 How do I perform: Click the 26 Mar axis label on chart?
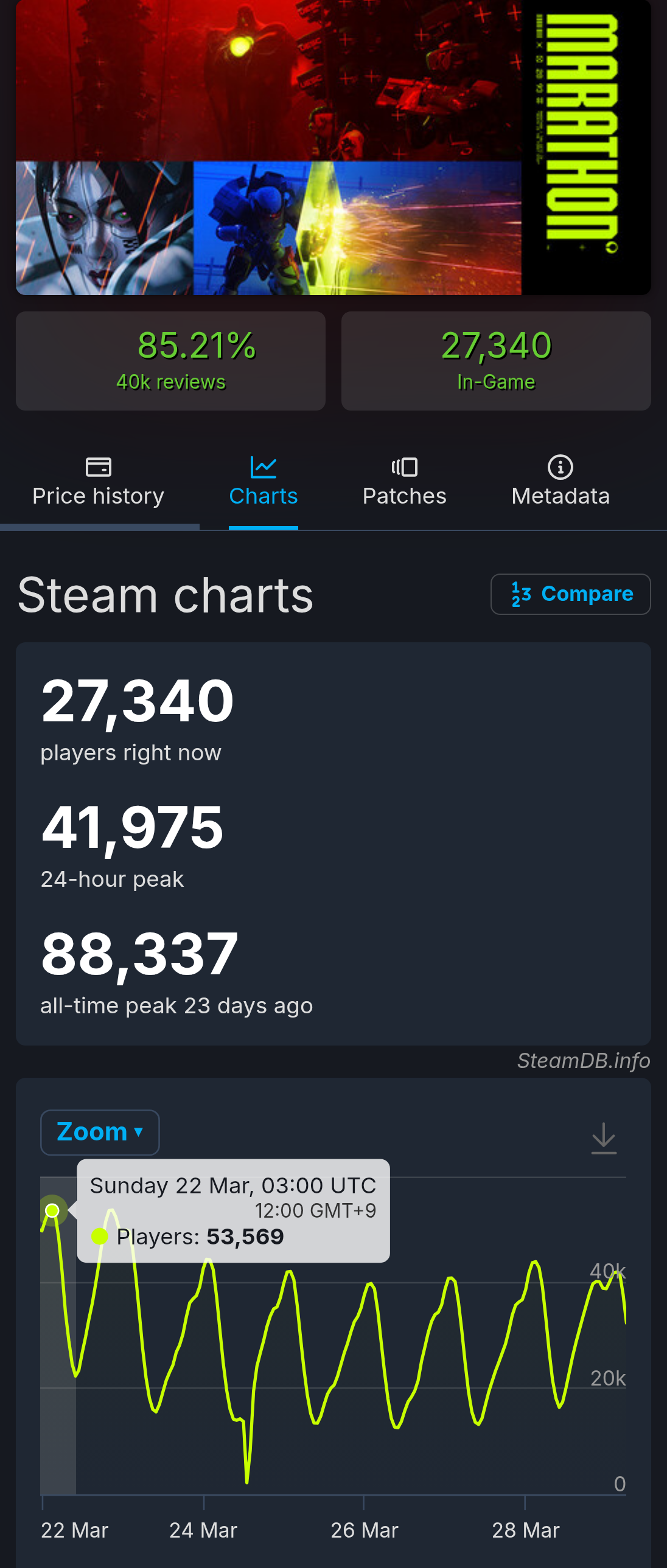(365, 1530)
